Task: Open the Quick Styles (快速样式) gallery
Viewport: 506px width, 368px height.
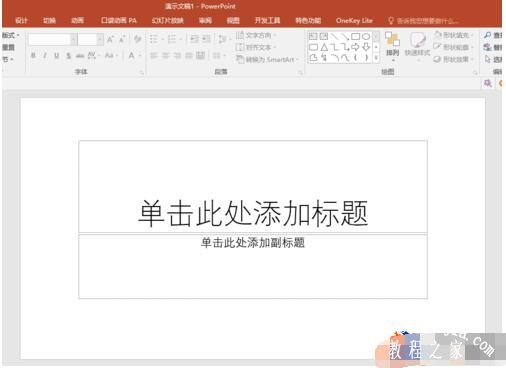Action: 417,47
